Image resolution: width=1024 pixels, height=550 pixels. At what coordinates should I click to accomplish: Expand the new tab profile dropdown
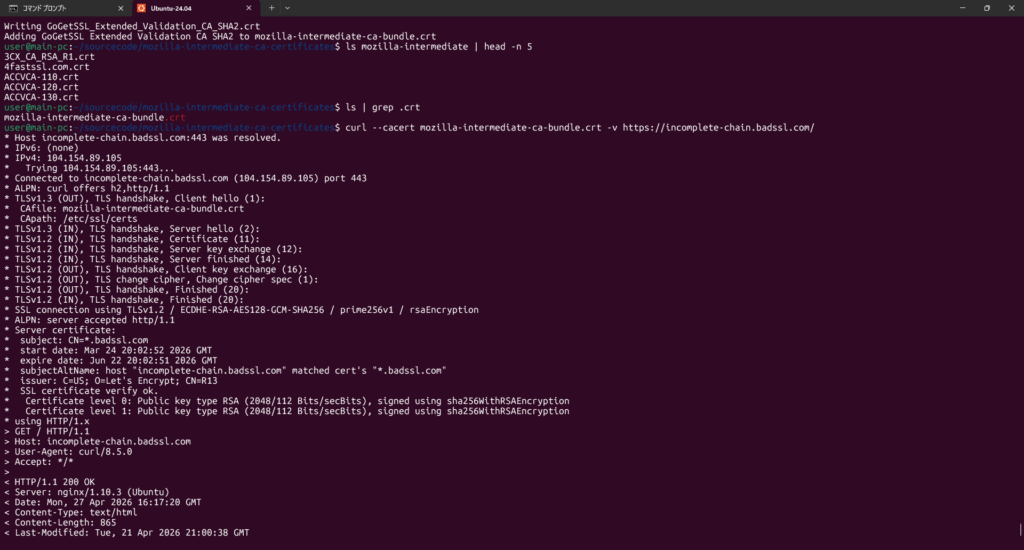287,7
